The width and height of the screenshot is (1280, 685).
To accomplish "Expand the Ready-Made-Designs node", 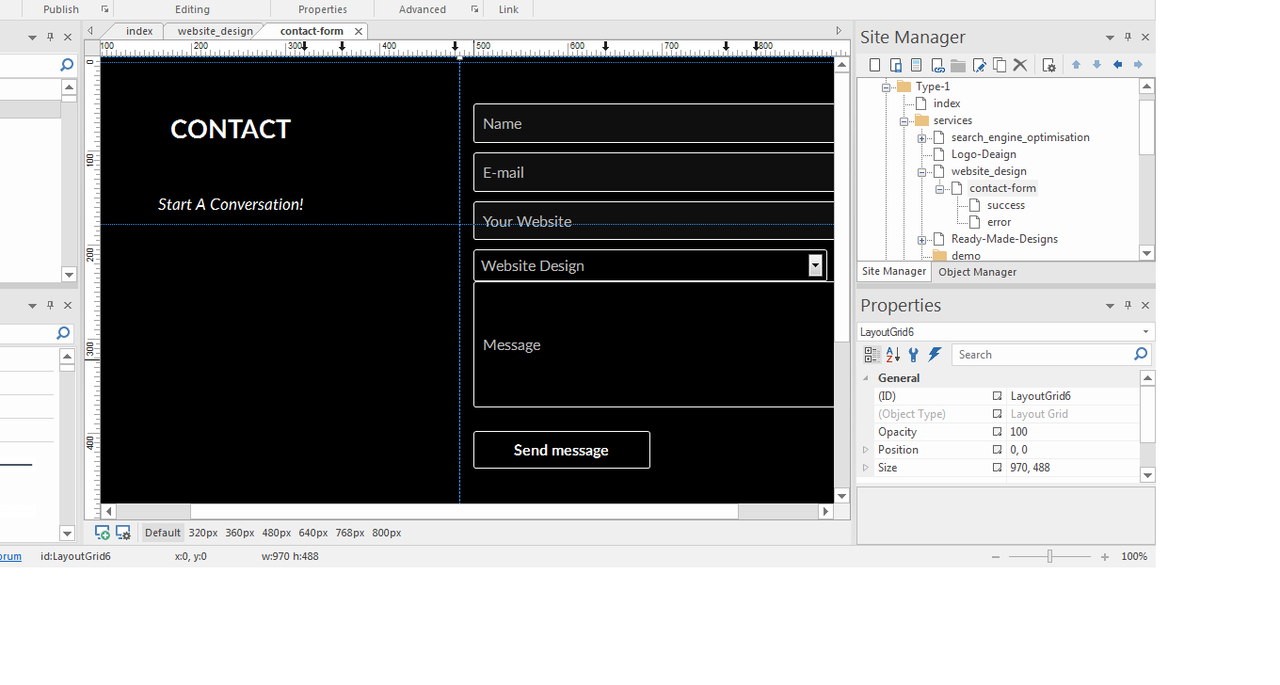I will [922, 240].
